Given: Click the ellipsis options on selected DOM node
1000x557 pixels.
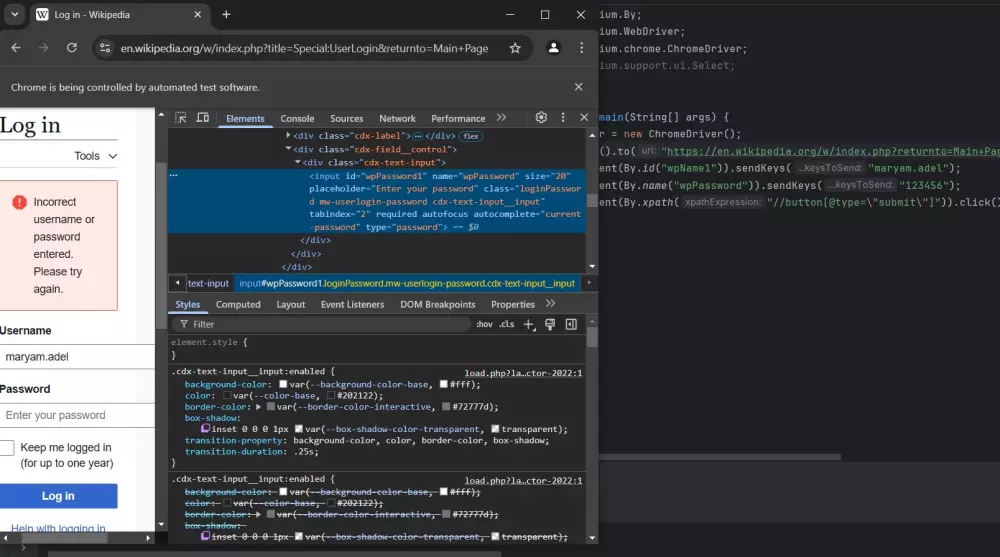Looking at the screenshot, I should tap(173, 175).
